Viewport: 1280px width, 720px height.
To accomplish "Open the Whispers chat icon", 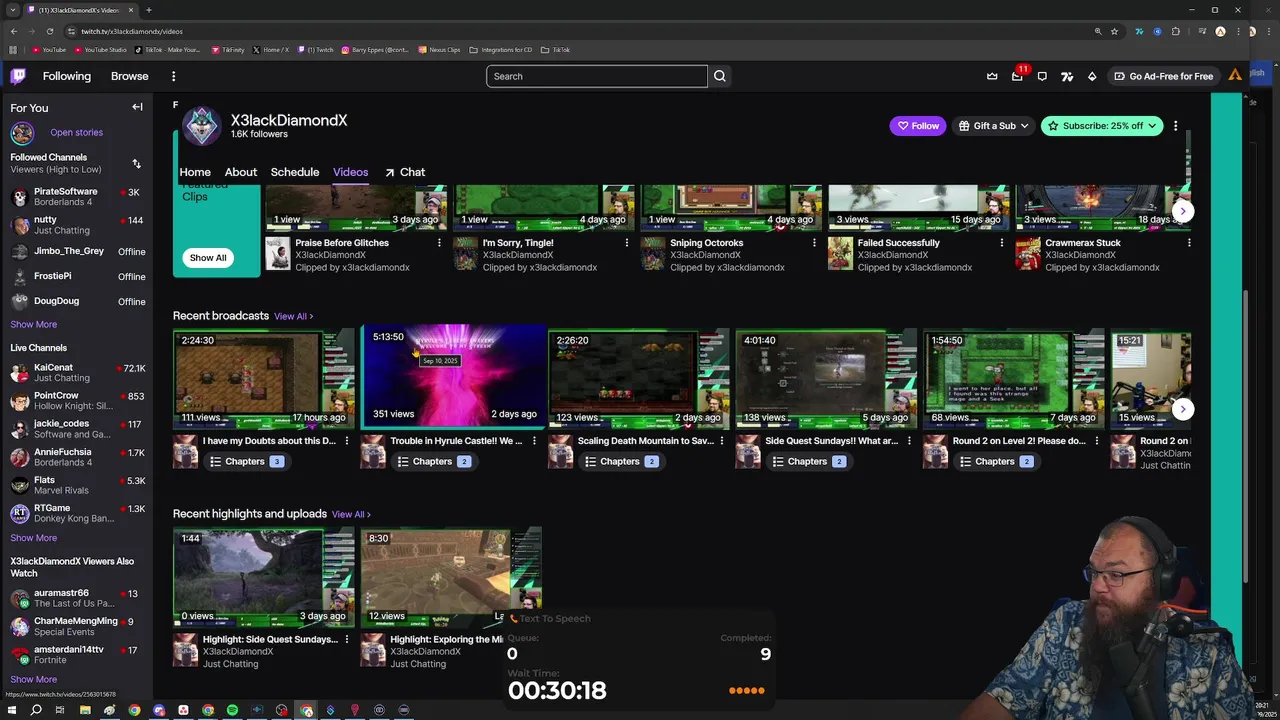I will [1042, 76].
